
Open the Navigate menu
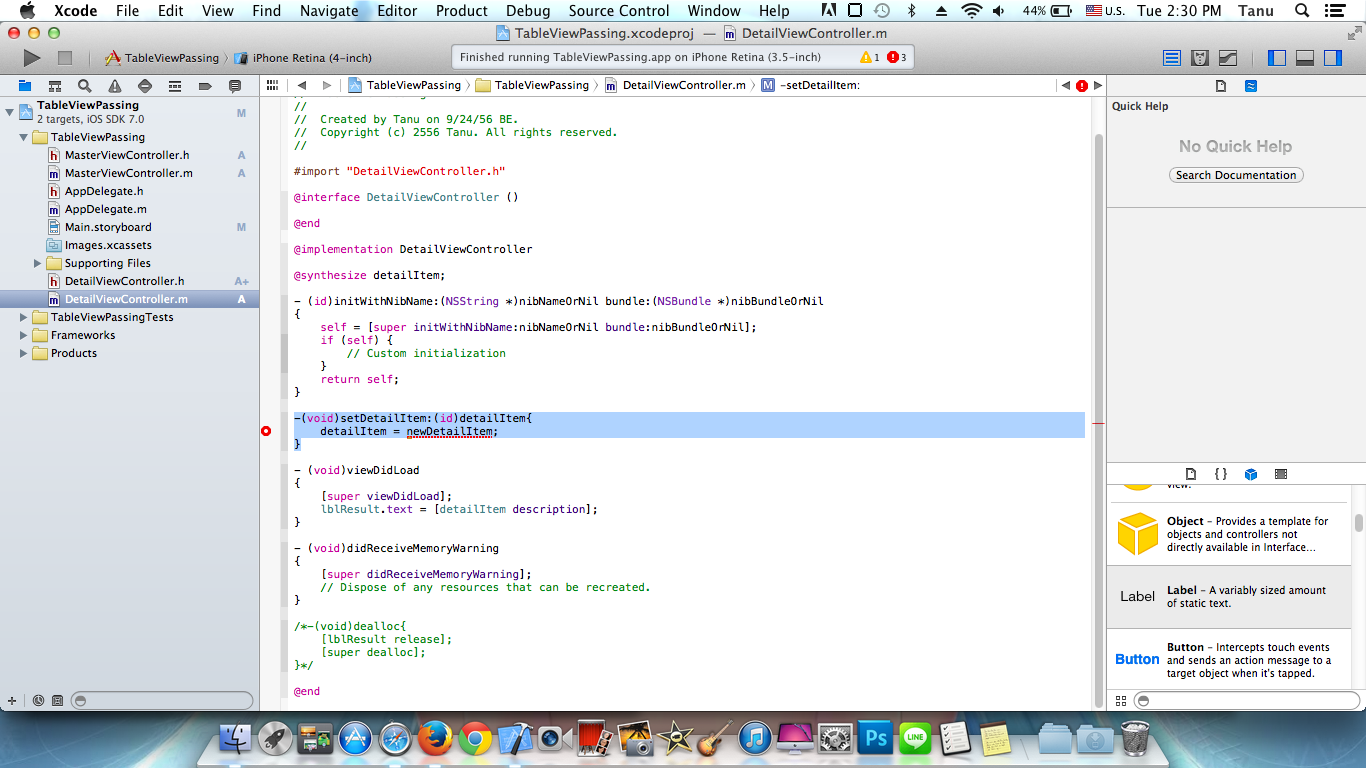329,11
